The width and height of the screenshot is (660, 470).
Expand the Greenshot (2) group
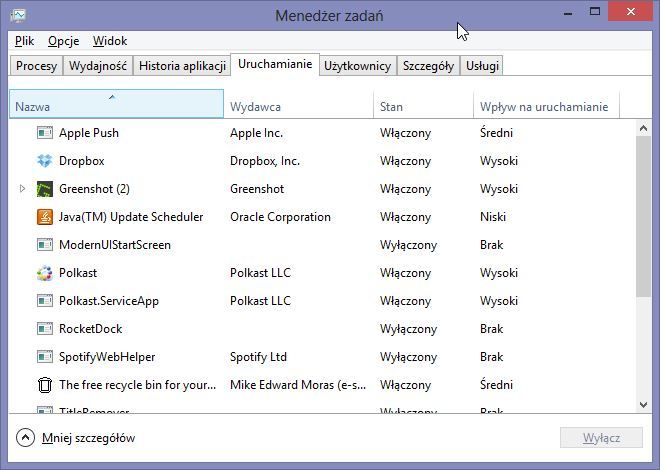tap(23, 189)
